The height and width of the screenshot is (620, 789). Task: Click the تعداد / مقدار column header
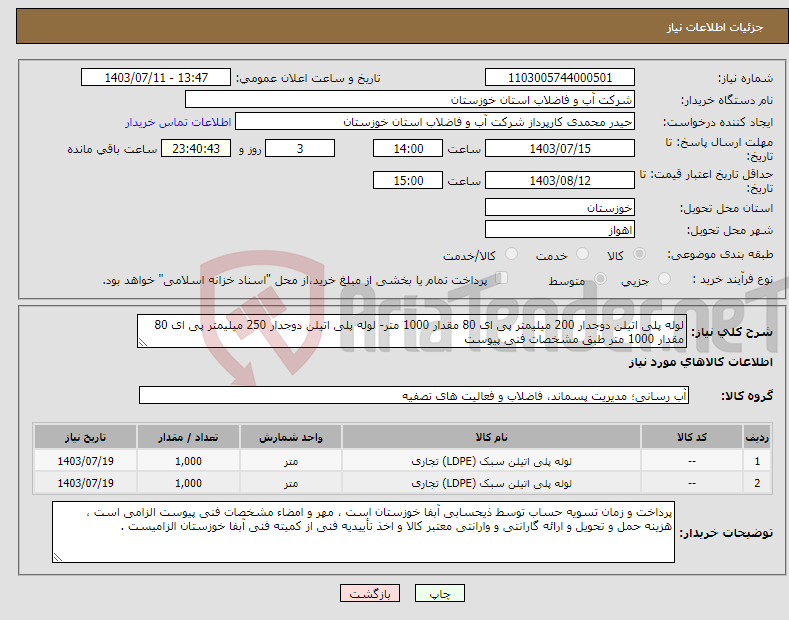pos(188,437)
